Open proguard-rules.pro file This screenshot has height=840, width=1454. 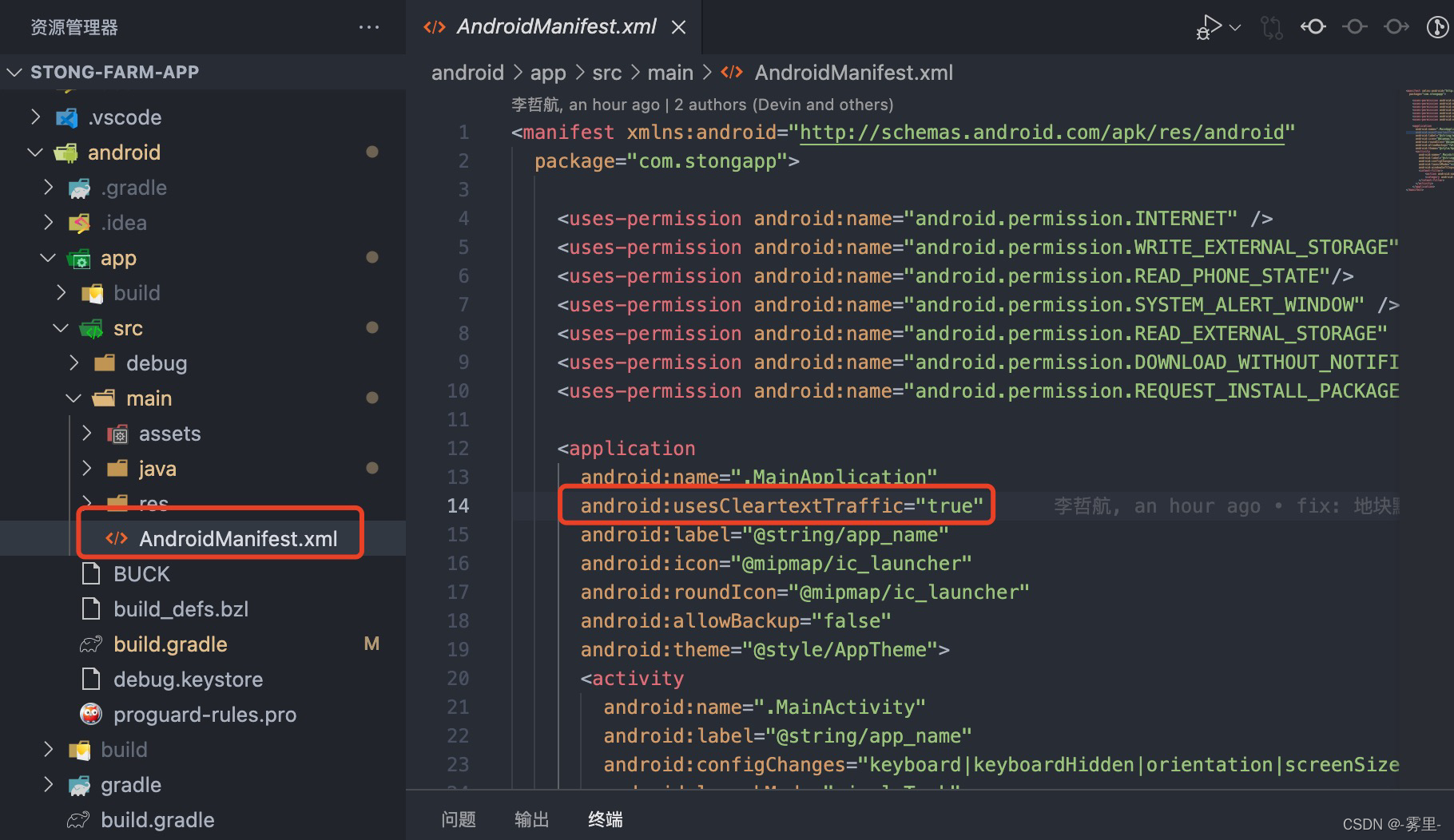tap(205, 715)
